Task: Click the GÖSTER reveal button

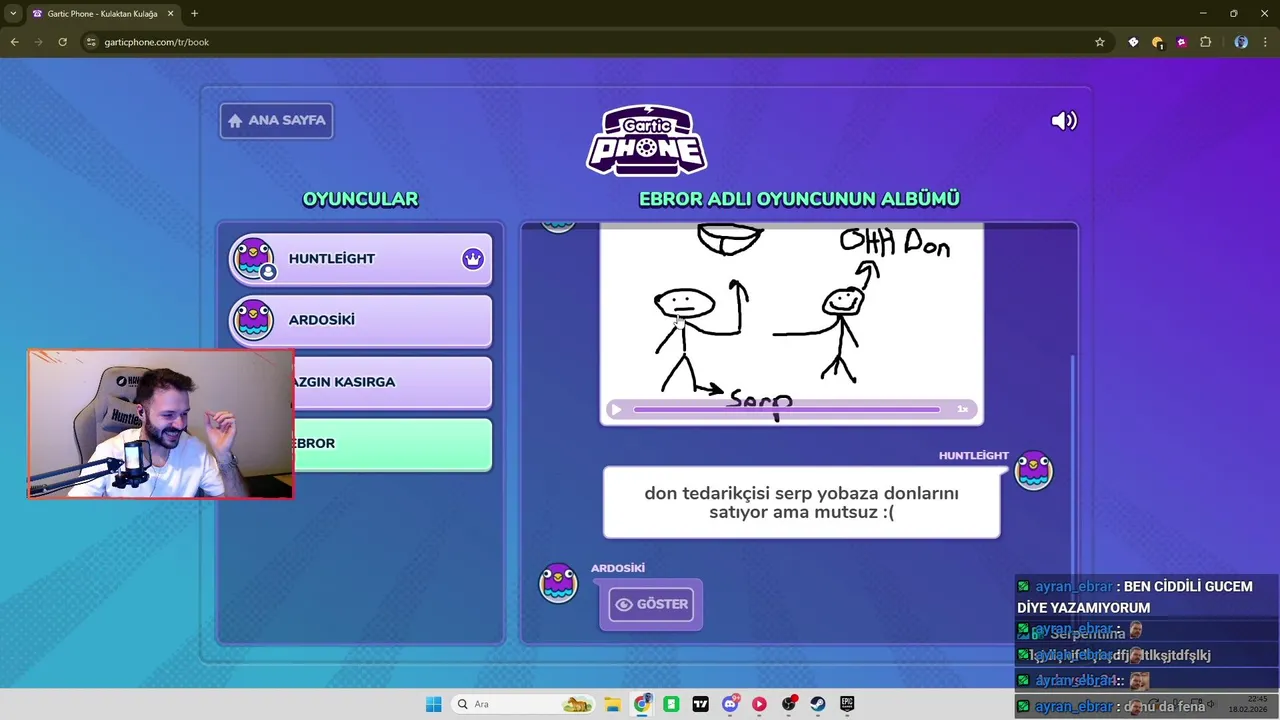Action: coord(651,604)
